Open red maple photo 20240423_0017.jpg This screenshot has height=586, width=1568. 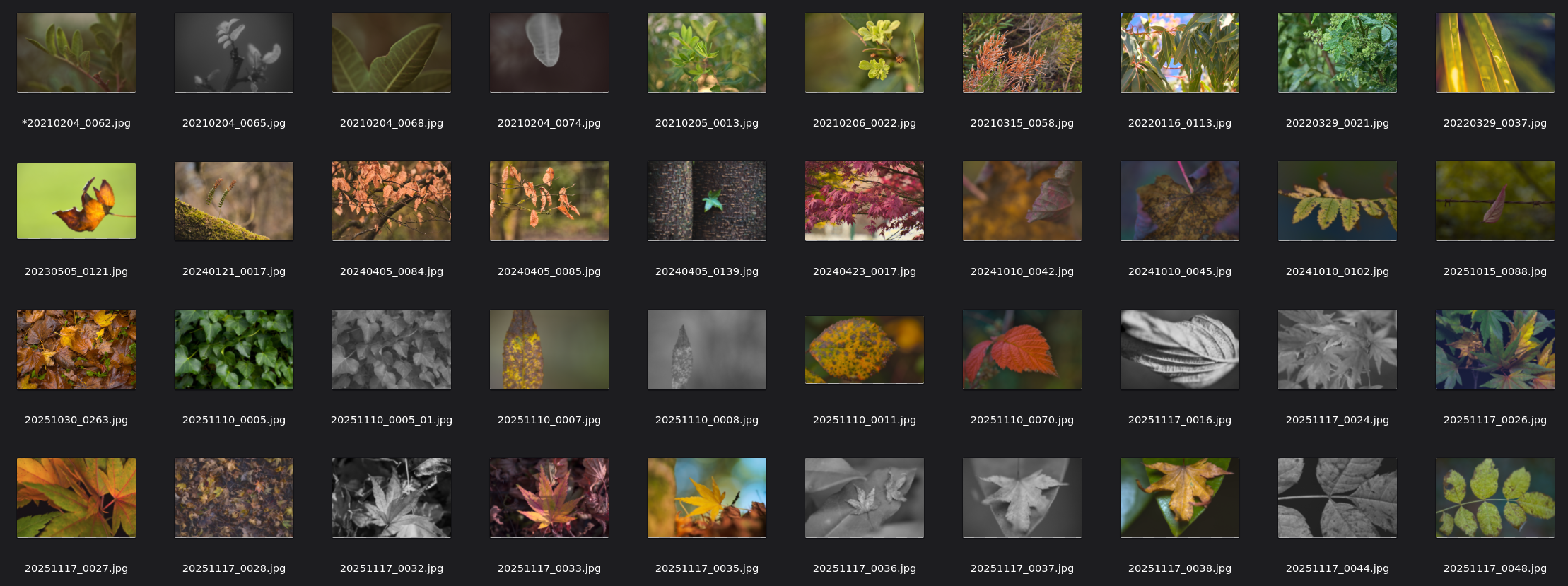click(x=864, y=201)
